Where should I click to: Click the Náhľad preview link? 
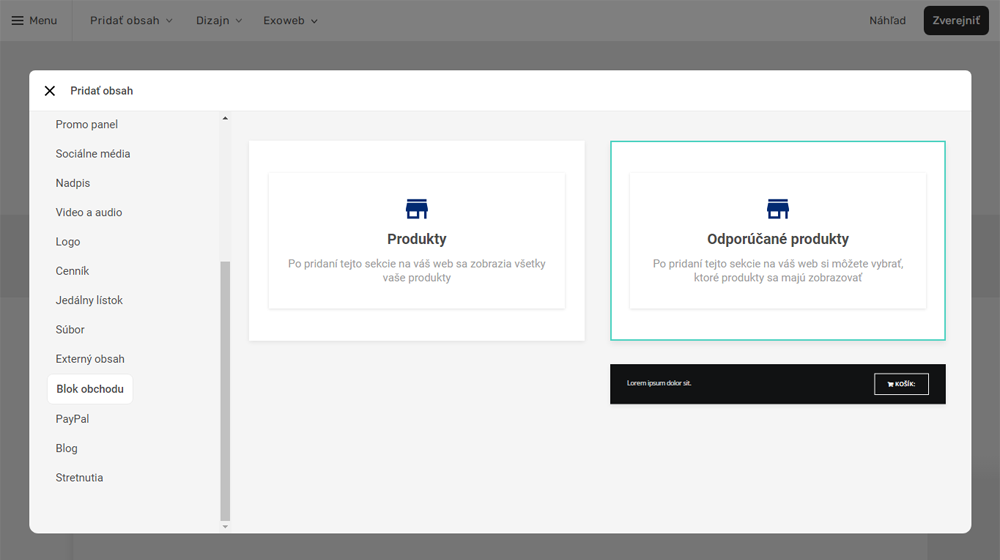pos(887,20)
